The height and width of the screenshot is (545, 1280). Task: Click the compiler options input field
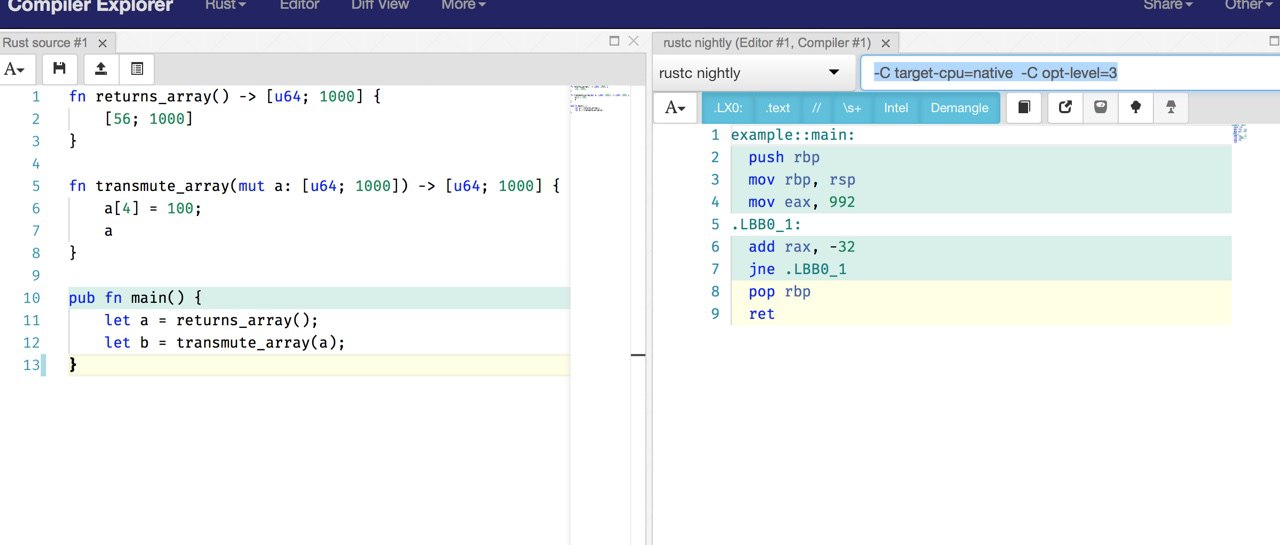(1070, 73)
